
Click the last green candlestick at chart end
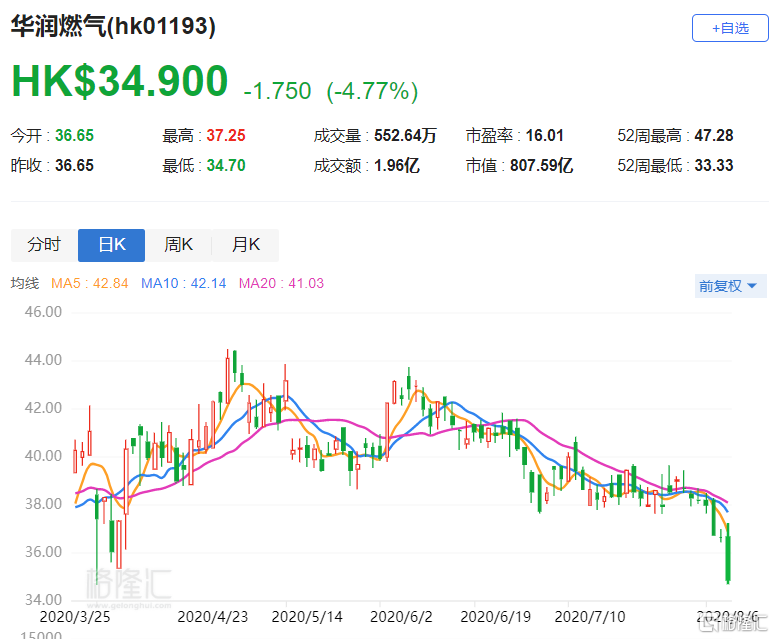pyautogui.click(x=728, y=558)
